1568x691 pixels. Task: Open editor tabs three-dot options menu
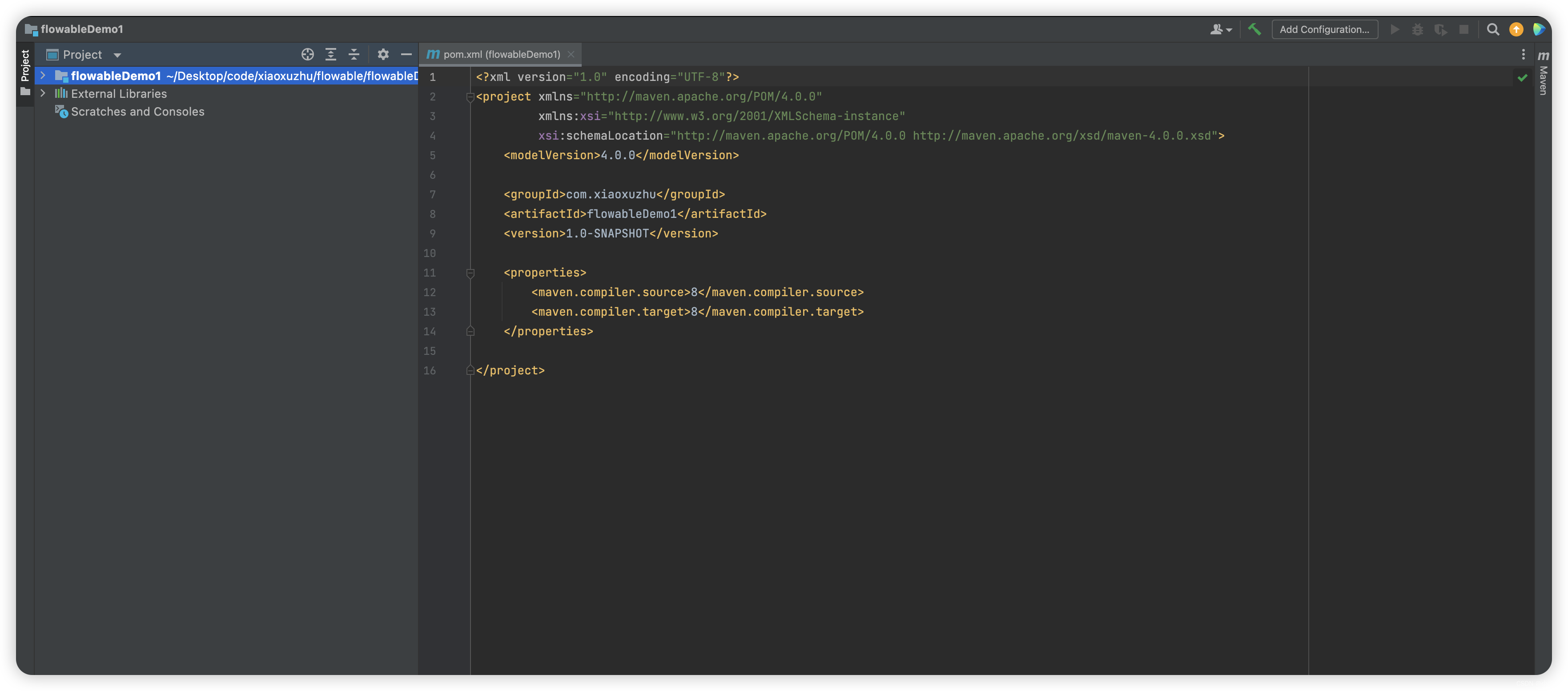(1524, 54)
